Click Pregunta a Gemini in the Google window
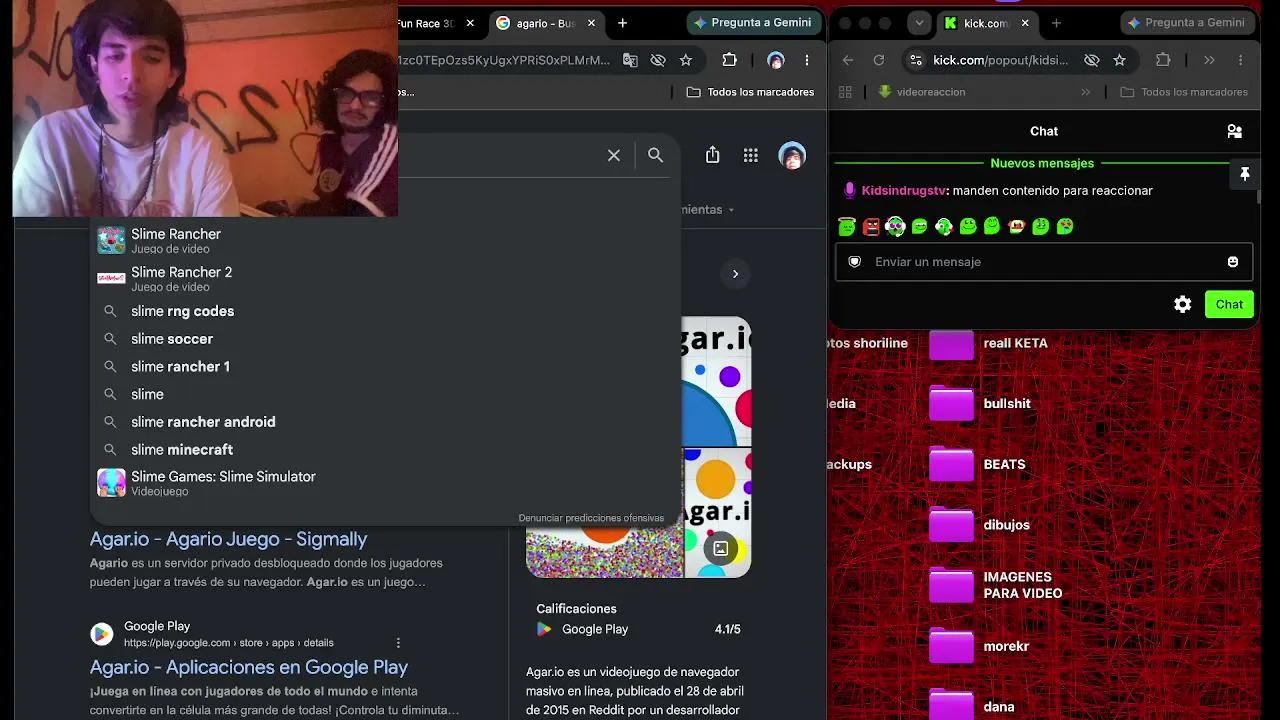Viewport: 1280px width, 720px height. (x=752, y=23)
